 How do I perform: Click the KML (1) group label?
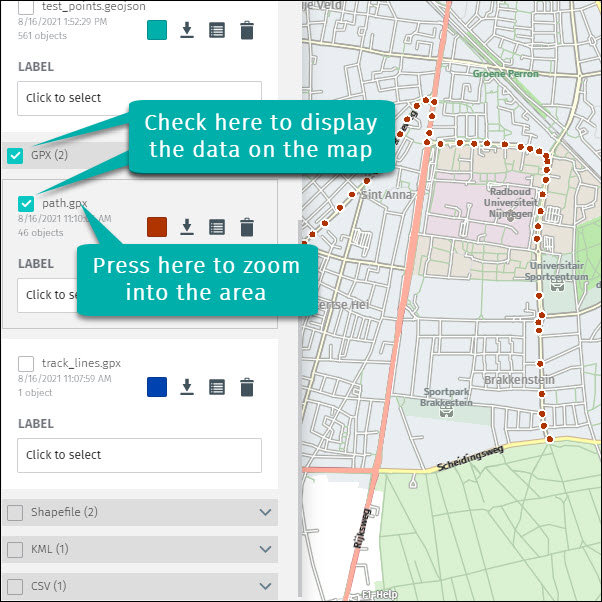click(50, 549)
